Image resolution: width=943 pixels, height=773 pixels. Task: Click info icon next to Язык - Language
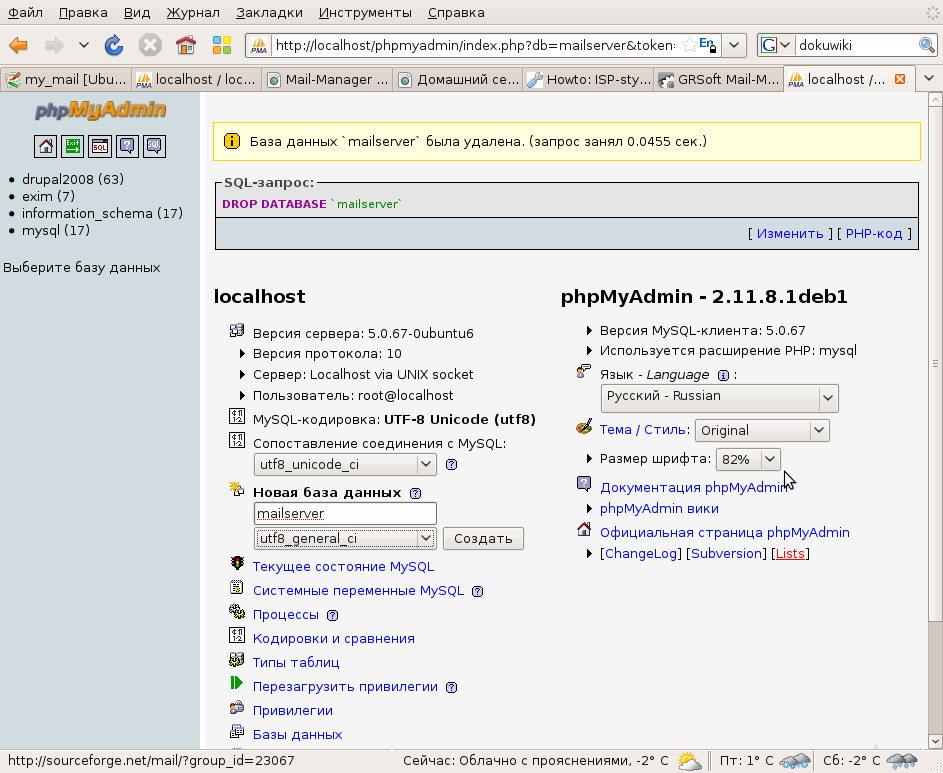(x=723, y=375)
